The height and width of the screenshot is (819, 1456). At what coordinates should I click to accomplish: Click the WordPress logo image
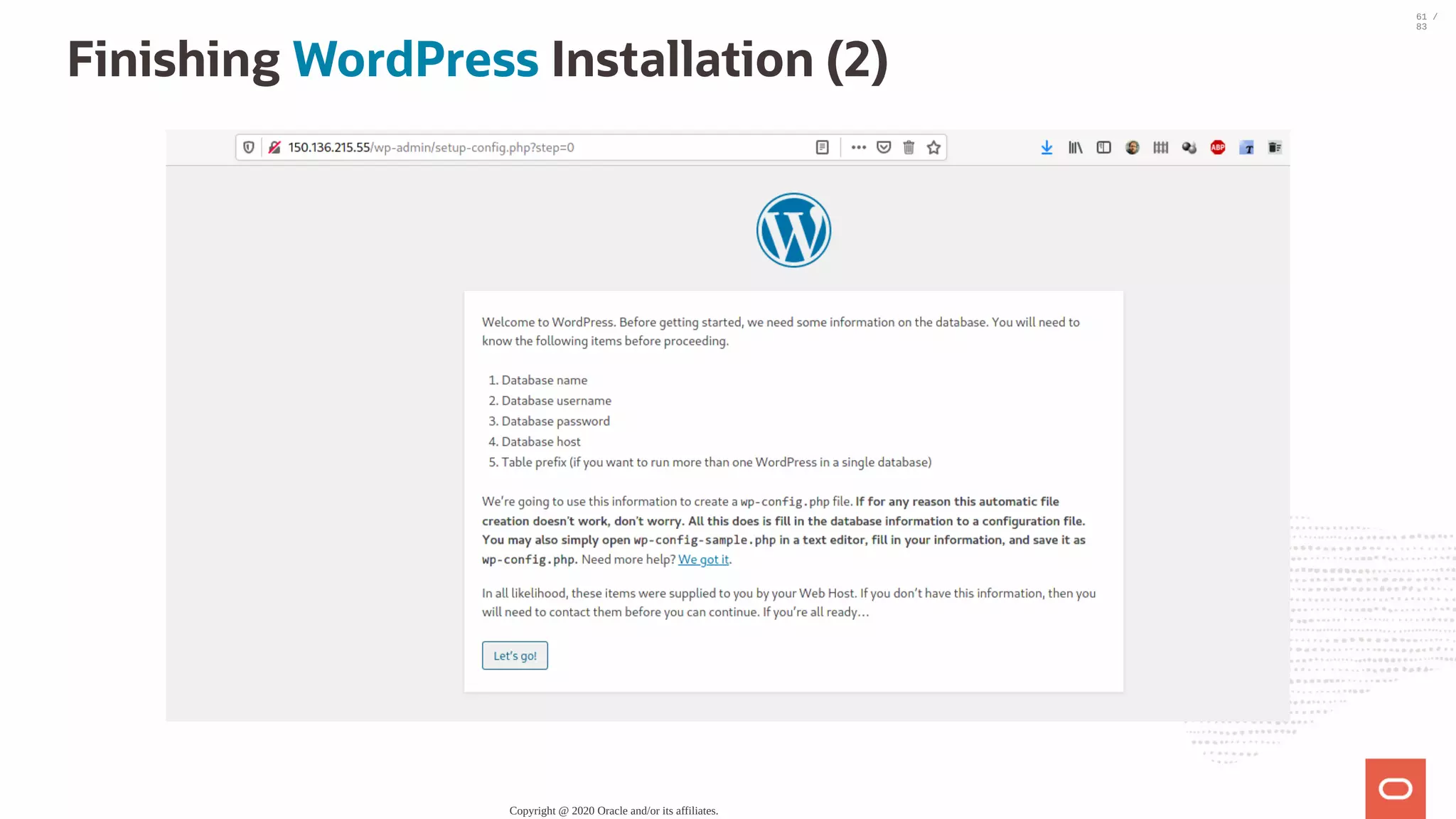(793, 230)
